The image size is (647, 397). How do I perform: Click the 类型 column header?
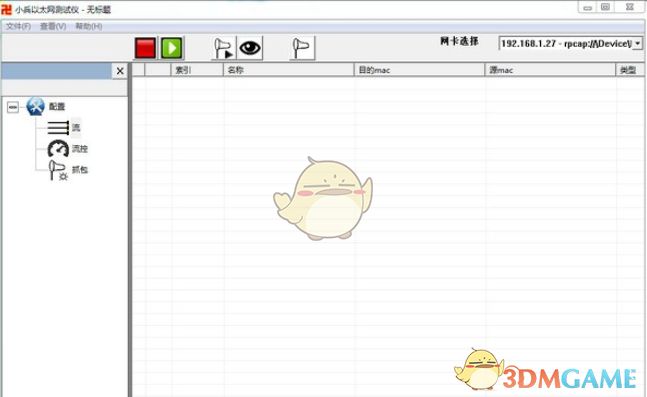click(x=630, y=70)
